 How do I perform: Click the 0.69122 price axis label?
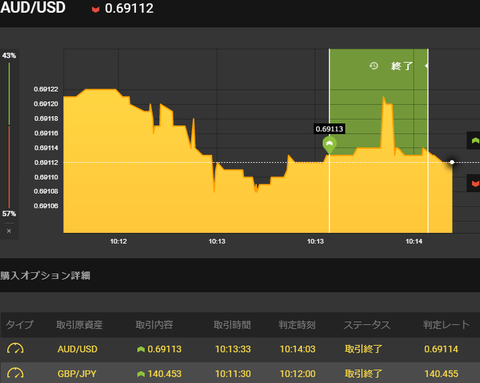46,89
